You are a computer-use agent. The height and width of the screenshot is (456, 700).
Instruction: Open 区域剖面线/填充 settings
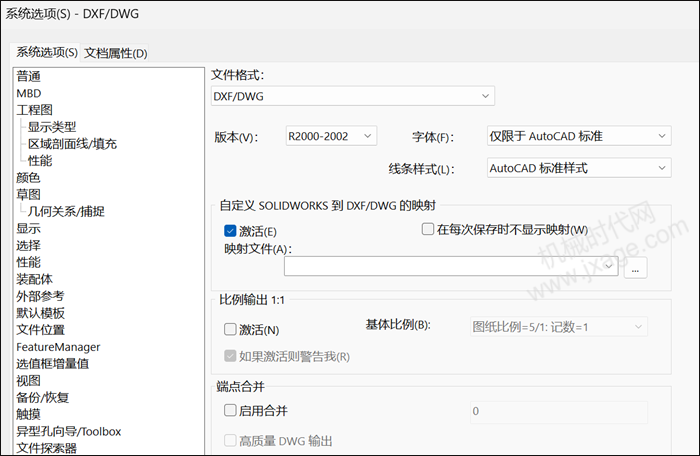pyautogui.click(x=72, y=144)
